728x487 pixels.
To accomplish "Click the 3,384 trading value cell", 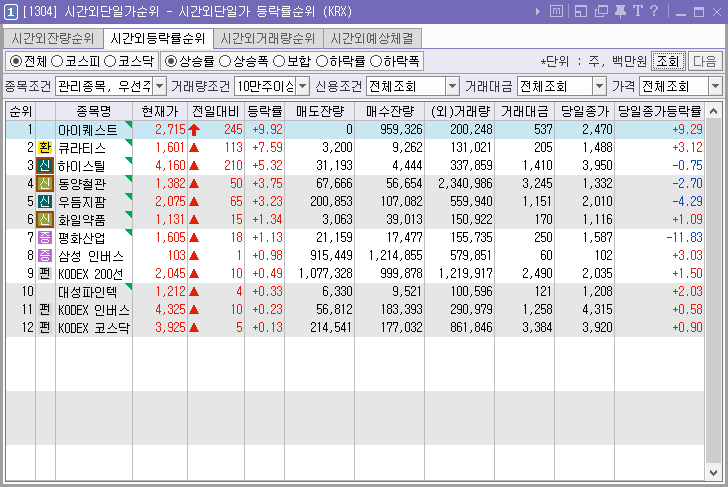I will coord(537,328).
